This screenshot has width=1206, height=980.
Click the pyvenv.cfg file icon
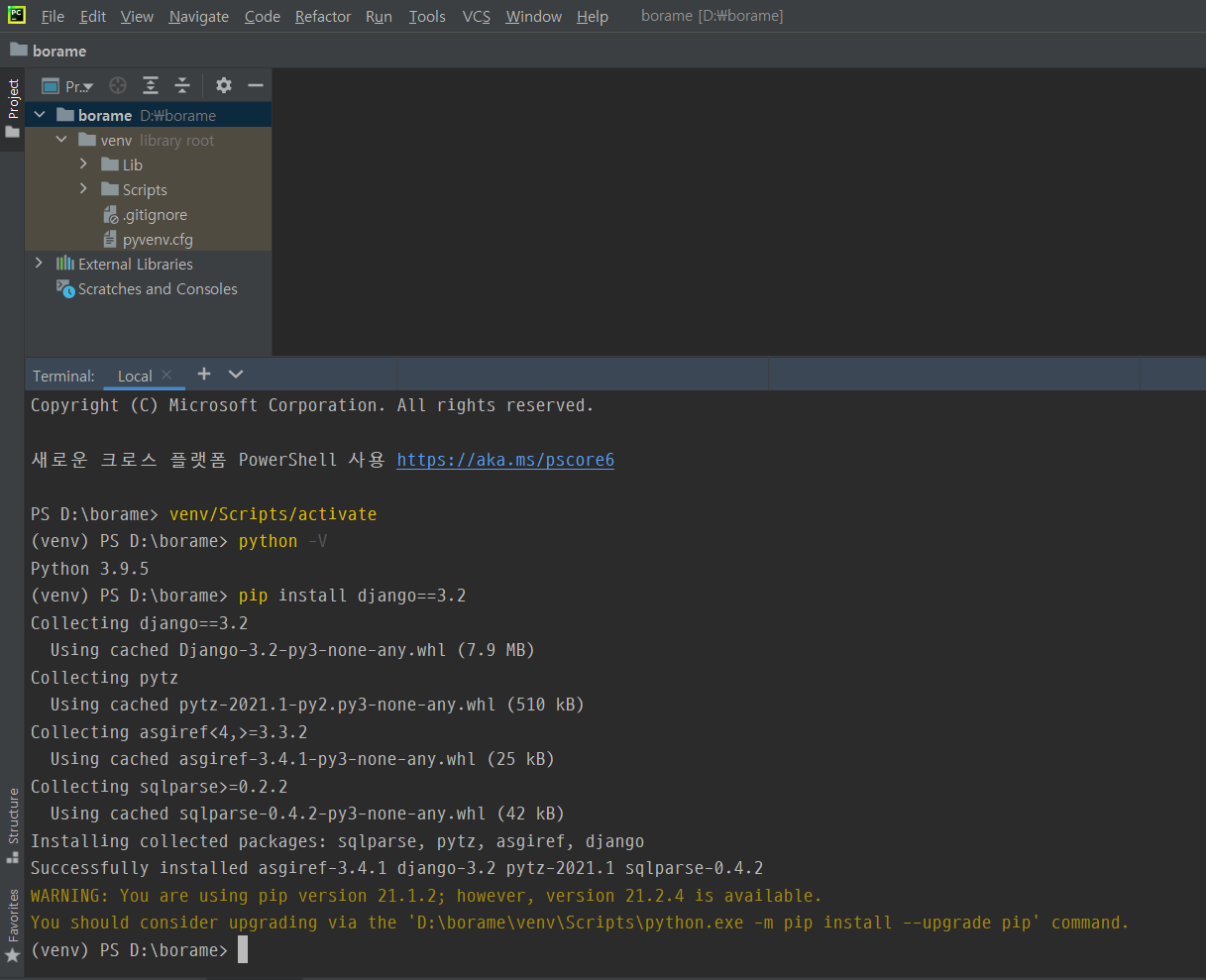[111, 239]
